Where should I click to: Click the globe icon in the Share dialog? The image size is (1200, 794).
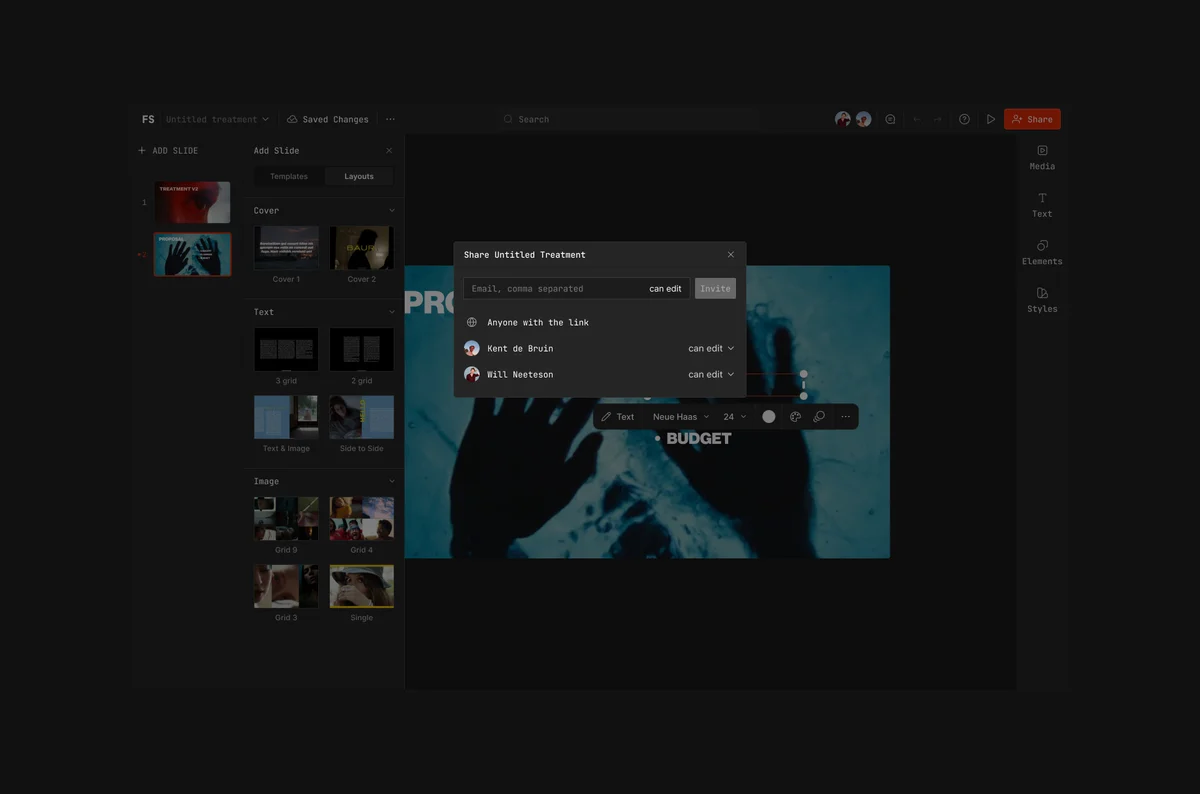[472, 323]
